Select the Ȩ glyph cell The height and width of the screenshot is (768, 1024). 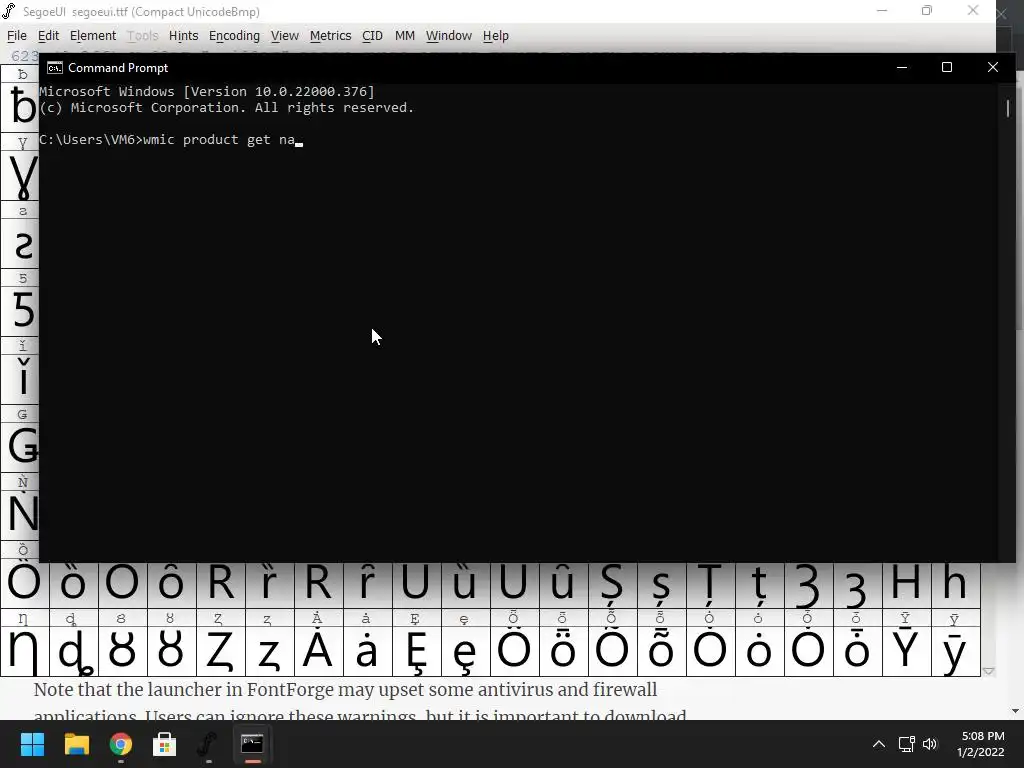pos(416,650)
